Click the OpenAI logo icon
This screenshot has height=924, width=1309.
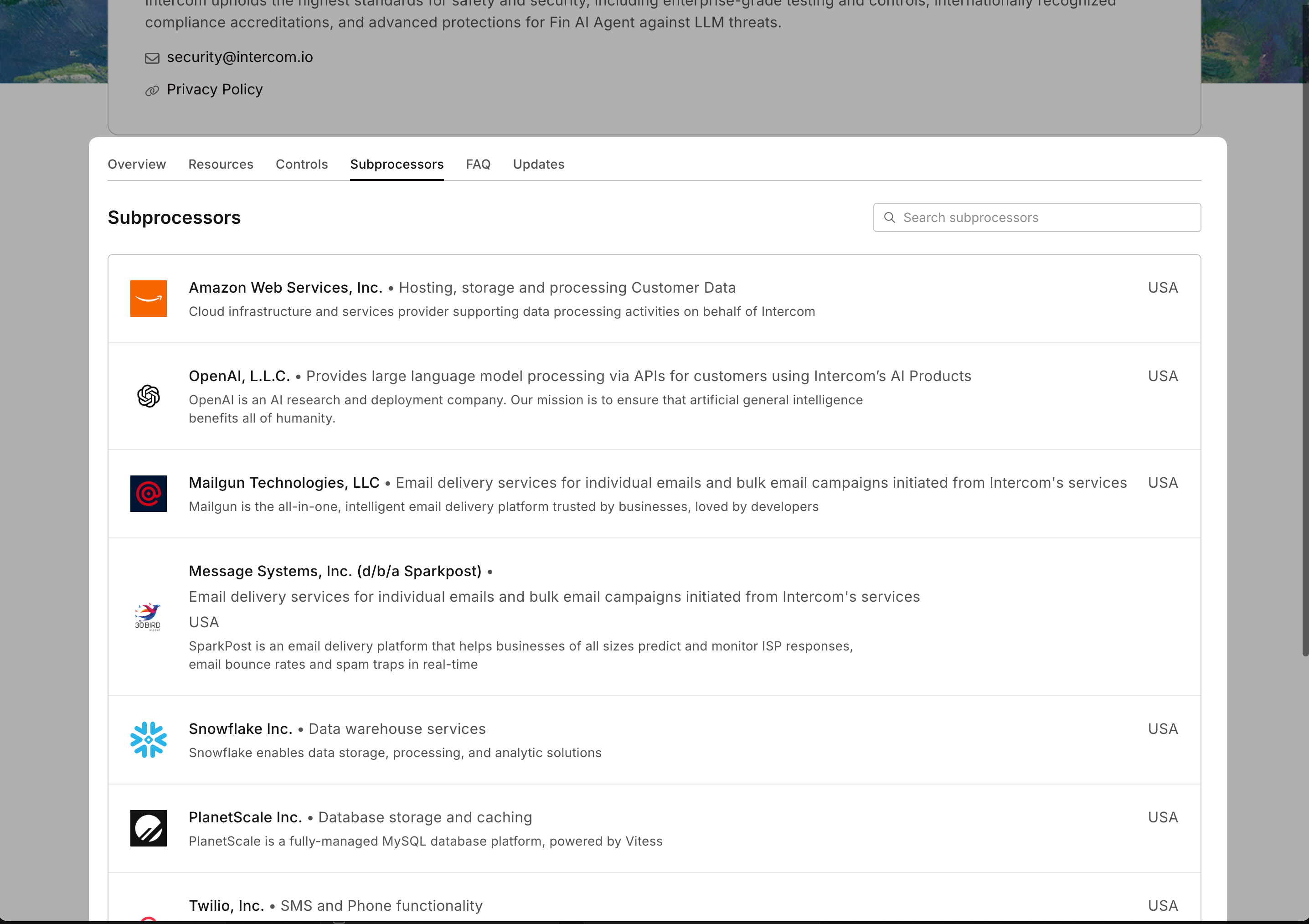(148, 396)
